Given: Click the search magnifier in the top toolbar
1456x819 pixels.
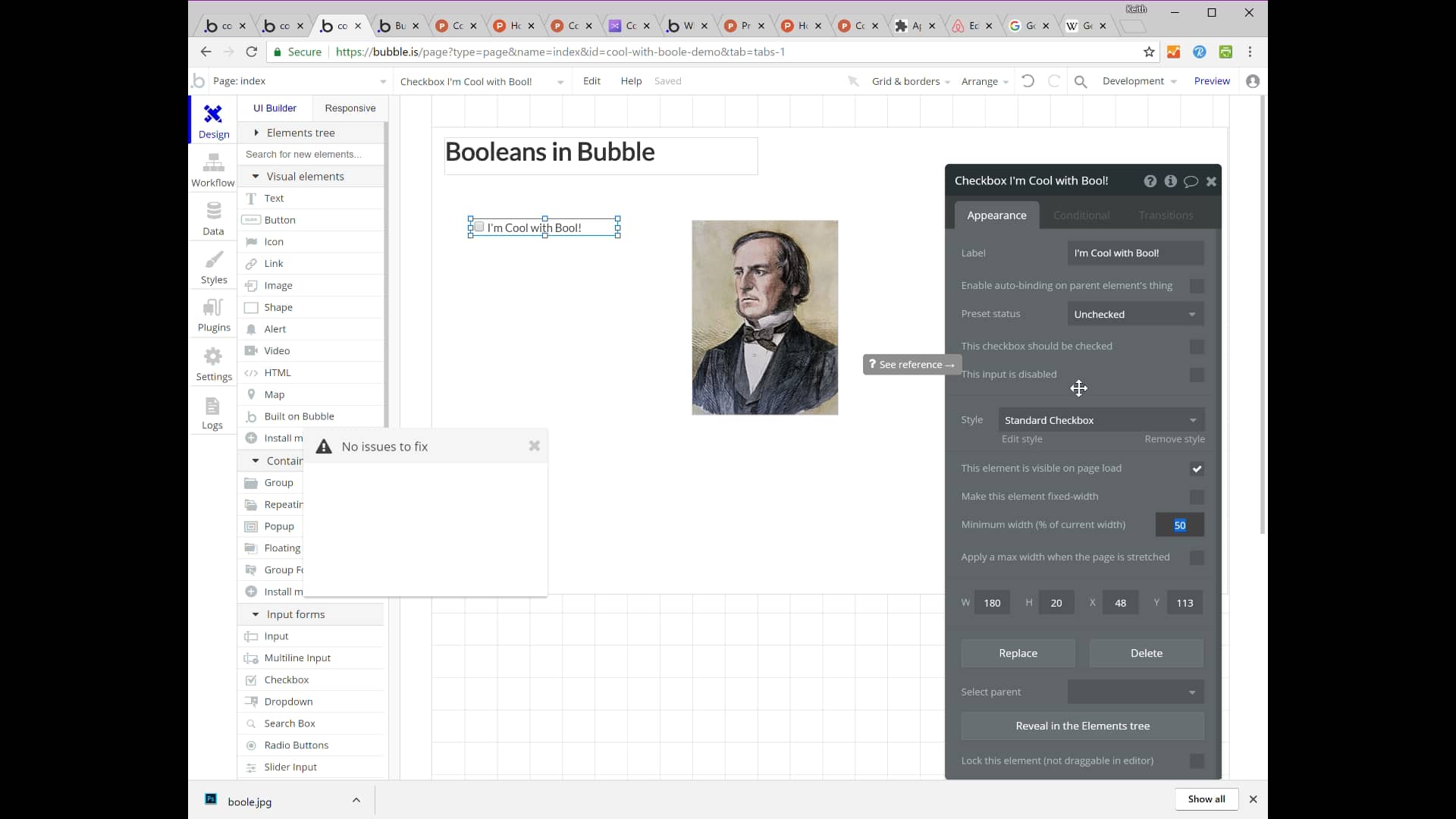Looking at the screenshot, I should 1081,81.
